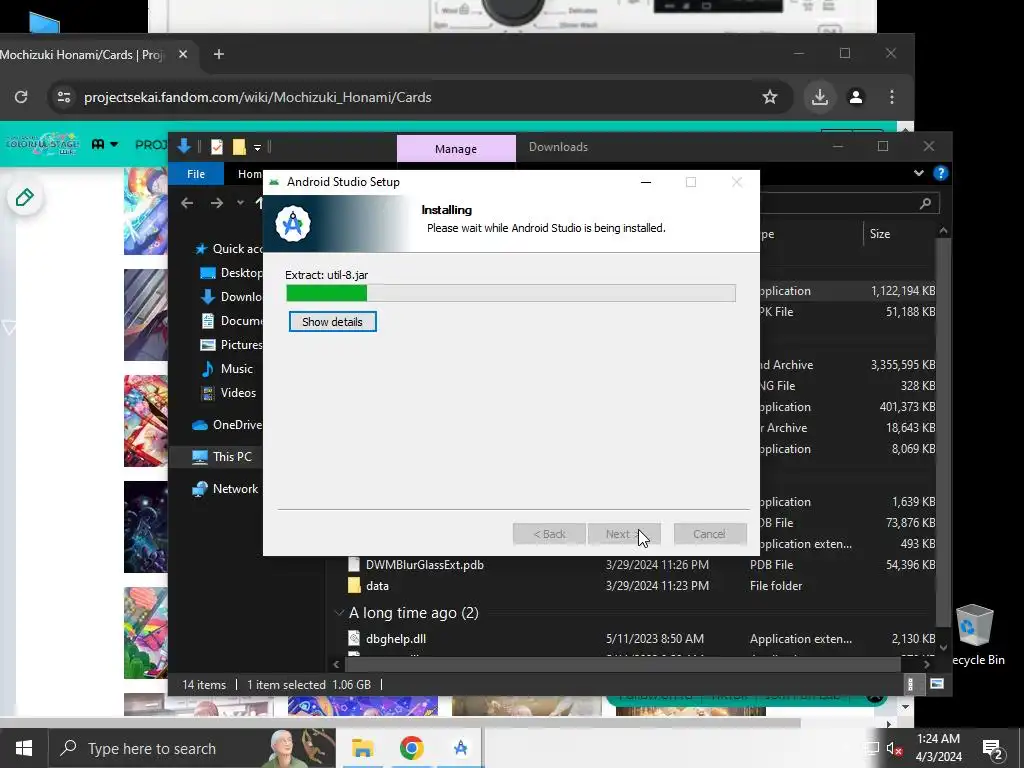Open the Home ribbon tab in File Explorer
Screen dimensions: 1024x768
tap(248, 174)
